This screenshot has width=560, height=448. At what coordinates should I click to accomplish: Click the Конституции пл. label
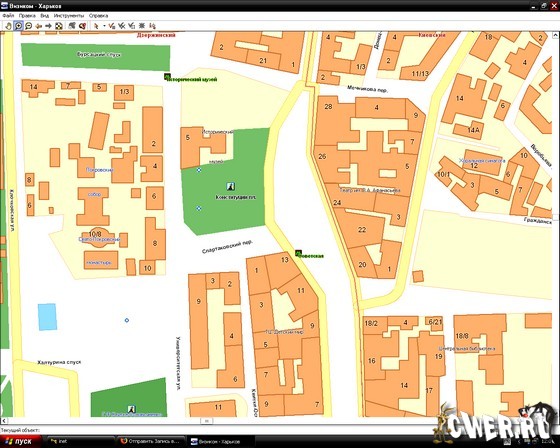(x=236, y=197)
